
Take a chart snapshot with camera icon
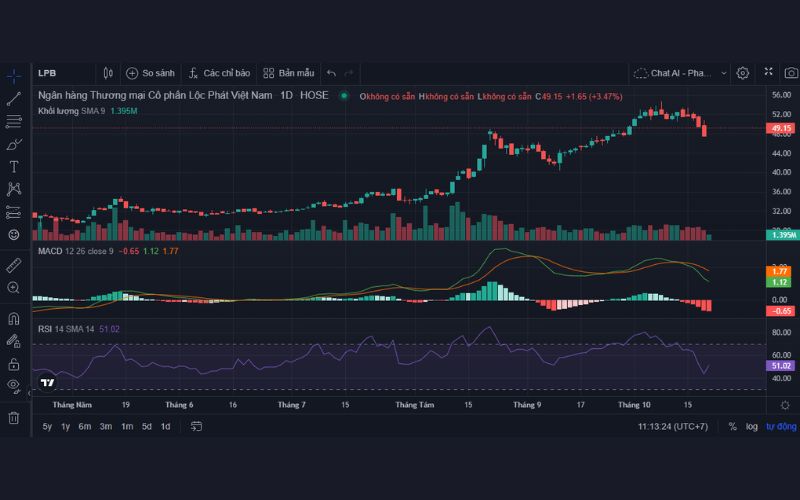click(x=791, y=73)
